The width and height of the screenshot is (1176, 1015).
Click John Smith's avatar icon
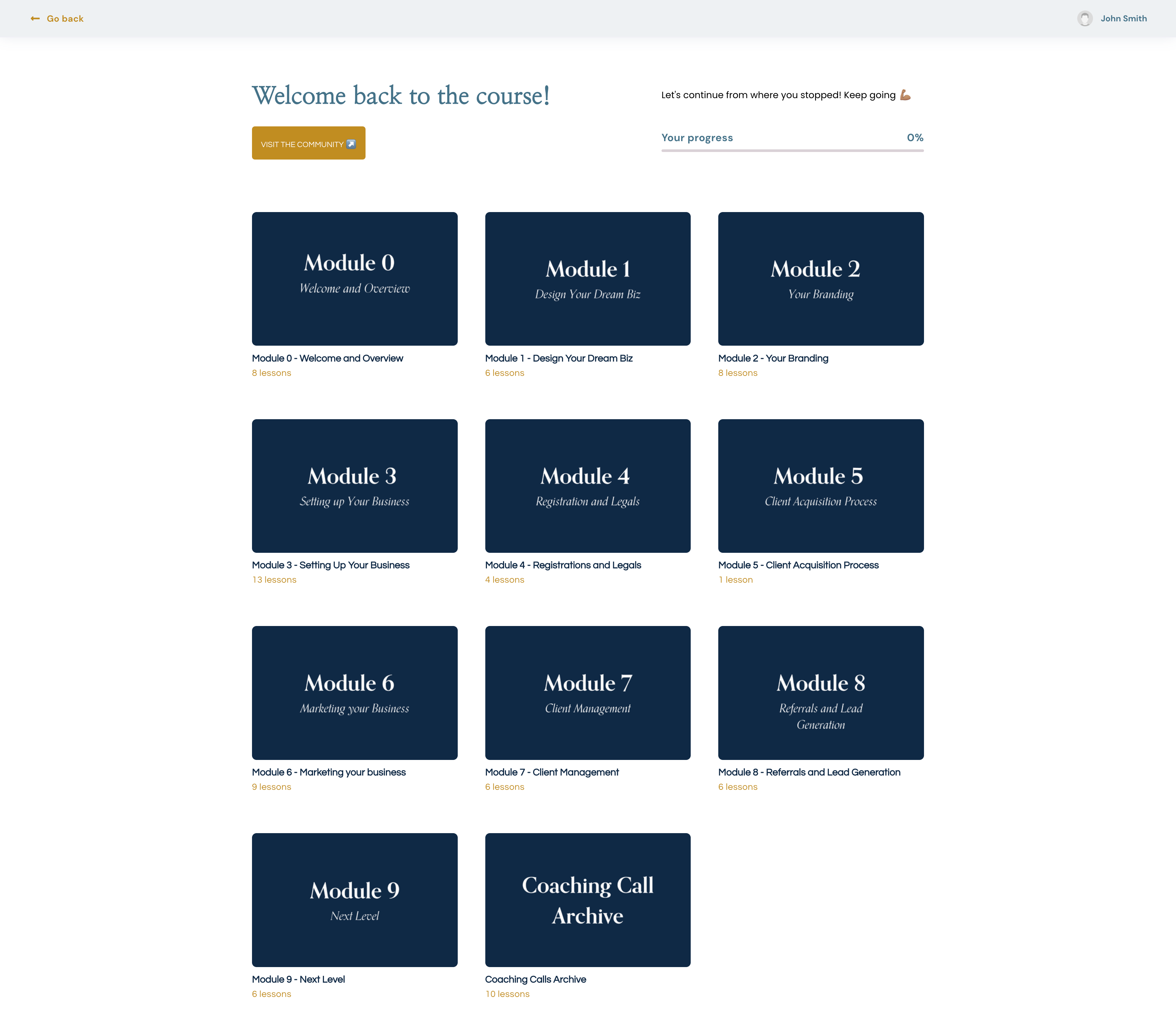click(x=1085, y=19)
